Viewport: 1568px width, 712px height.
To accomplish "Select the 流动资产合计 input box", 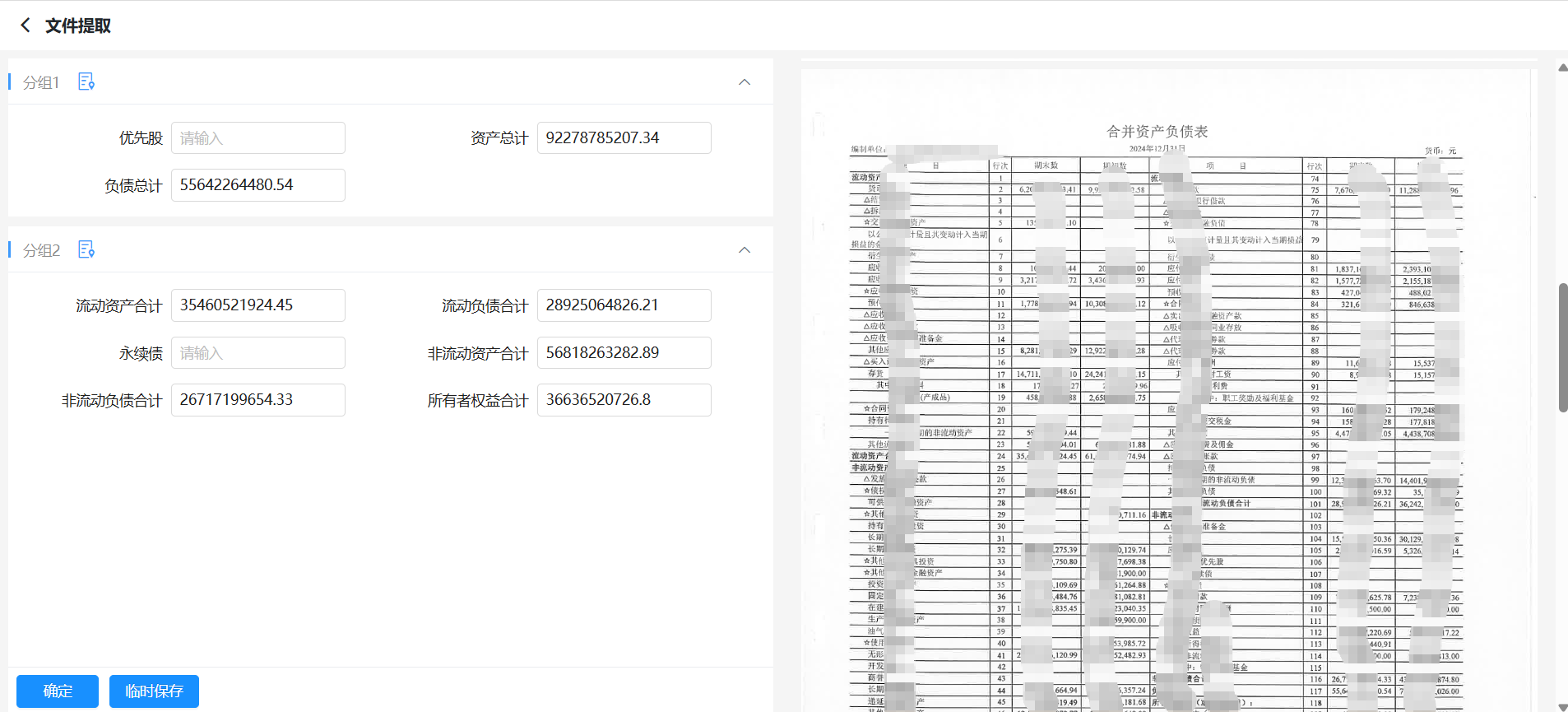I will tap(257, 305).
